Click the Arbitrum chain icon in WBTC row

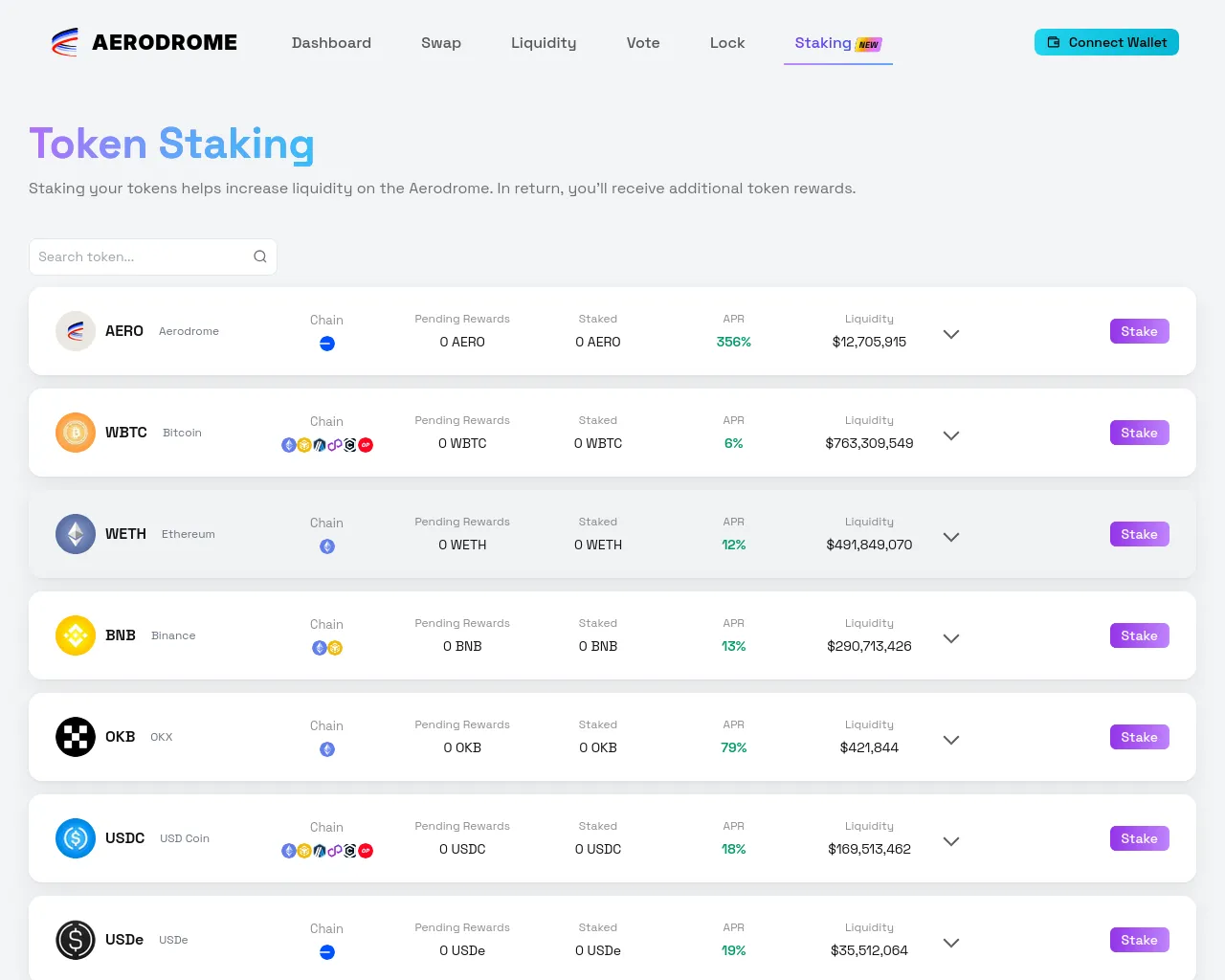click(x=320, y=445)
